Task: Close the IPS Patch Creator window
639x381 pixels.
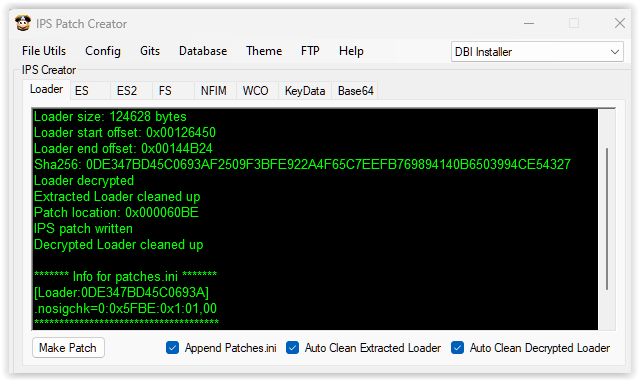Action: click(619, 23)
